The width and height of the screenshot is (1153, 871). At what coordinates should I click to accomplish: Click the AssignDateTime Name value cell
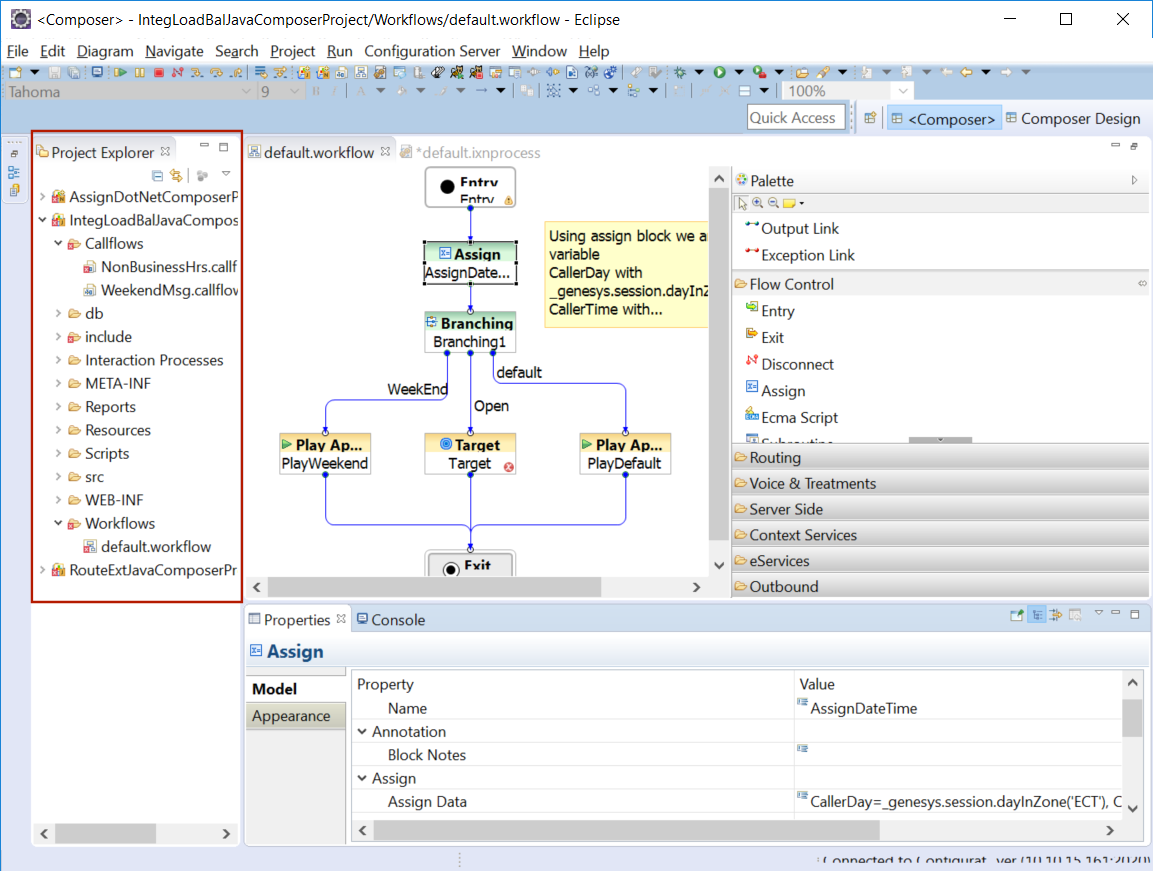point(959,708)
